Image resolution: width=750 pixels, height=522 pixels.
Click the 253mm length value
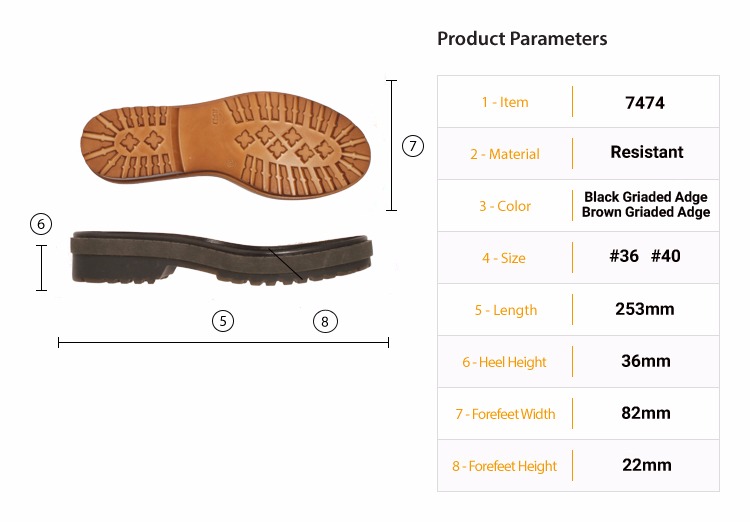tap(645, 309)
